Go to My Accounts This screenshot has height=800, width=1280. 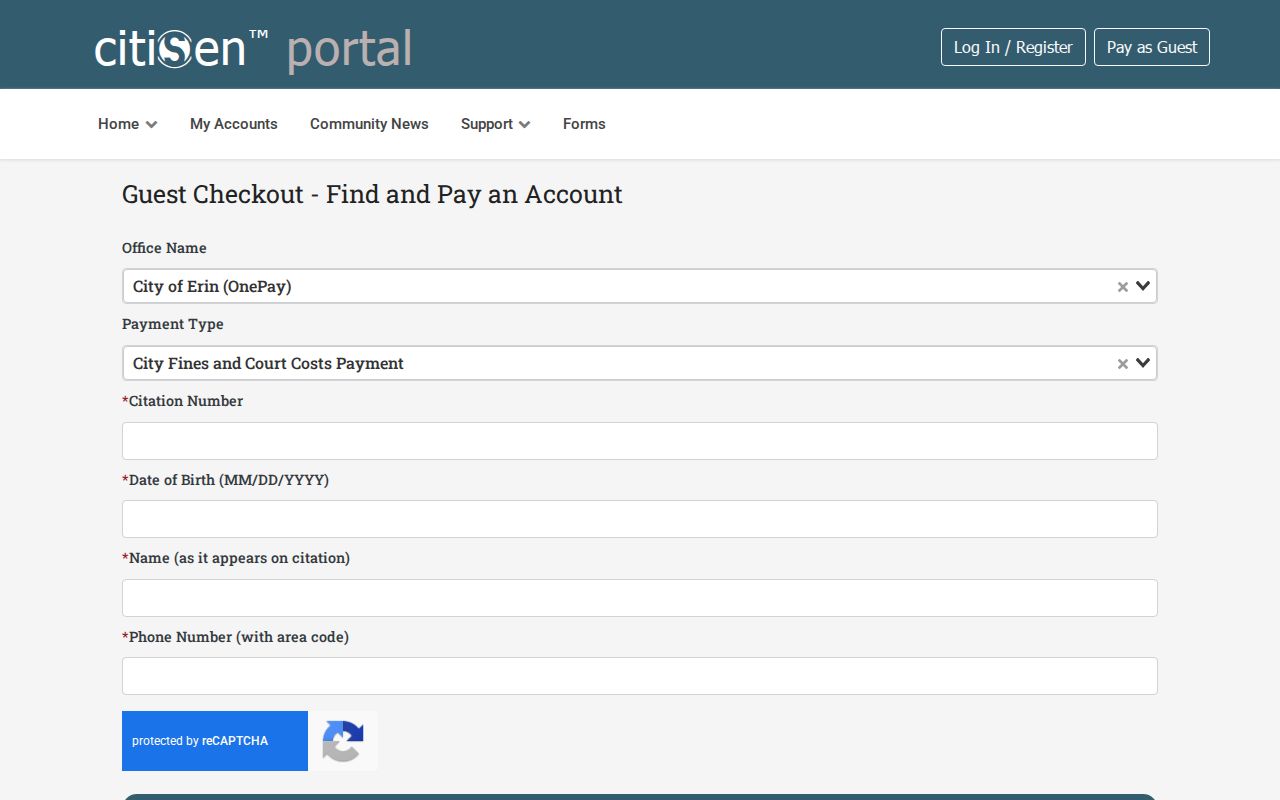coord(234,124)
